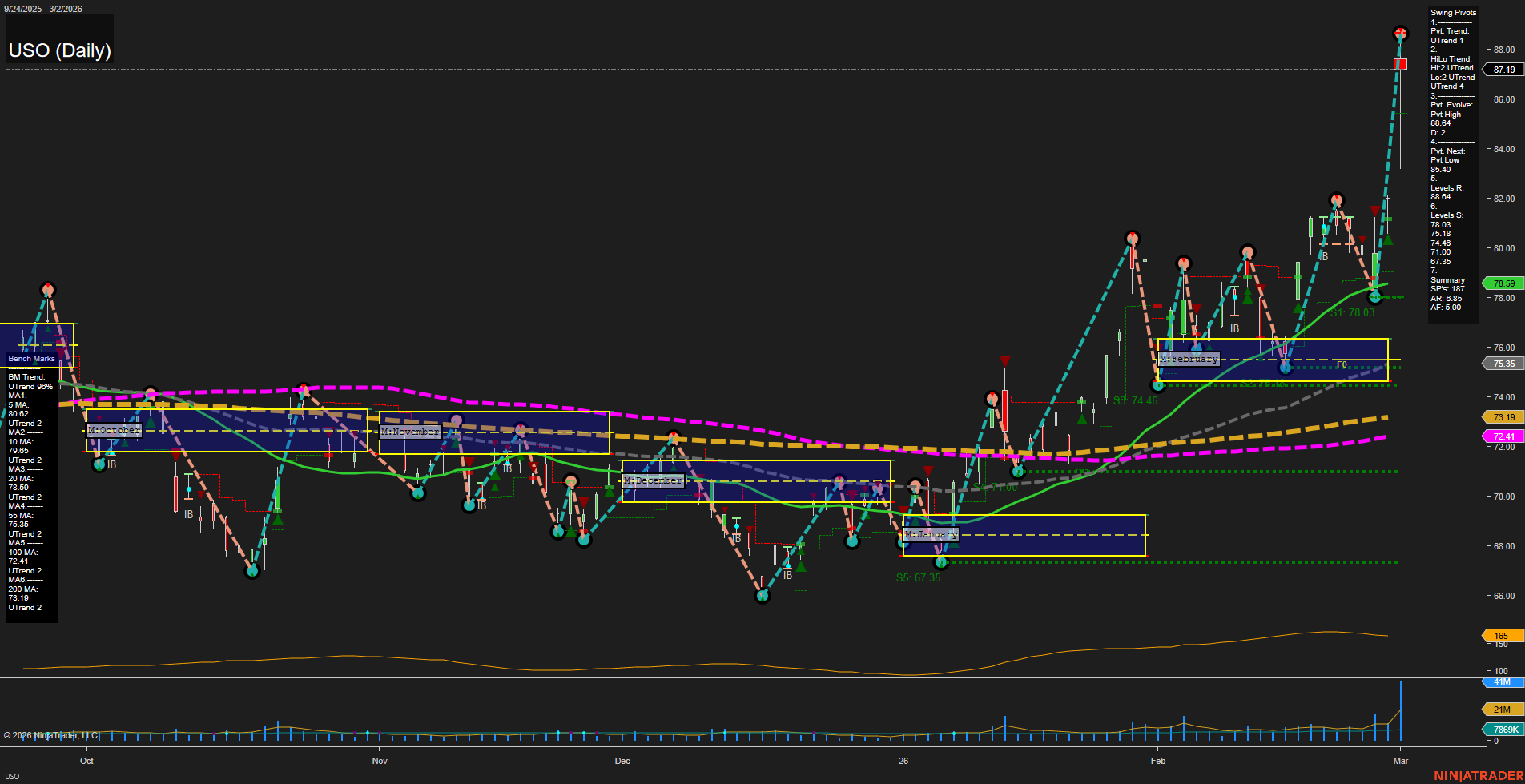
Task: Select the M:February monthly range label
Action: click(1189, 359)
